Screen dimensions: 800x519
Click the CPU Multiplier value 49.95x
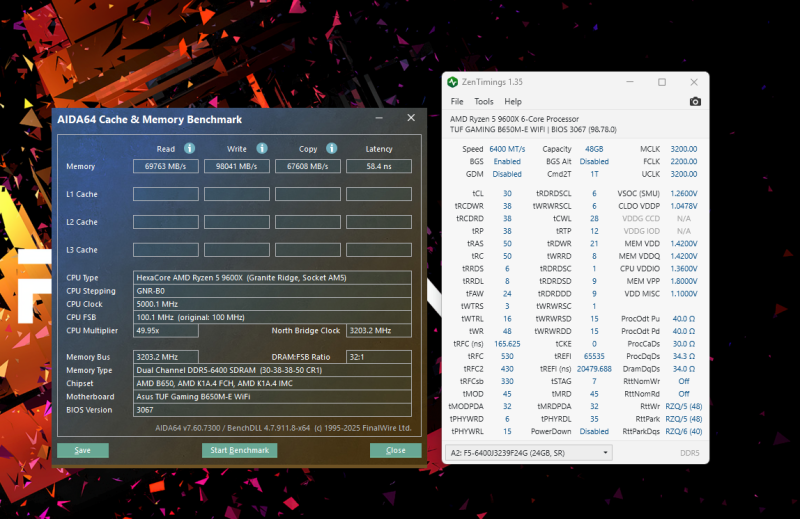tap(166, 331)
